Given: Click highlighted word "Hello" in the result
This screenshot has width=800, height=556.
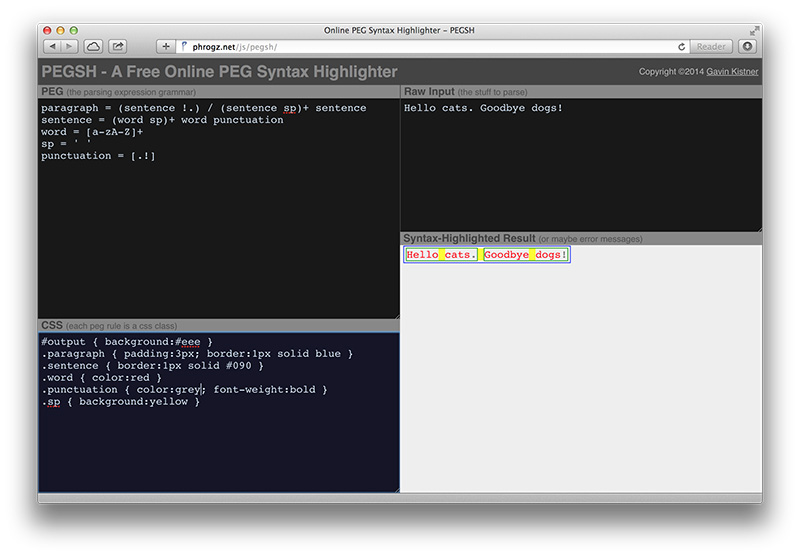Looking at the screenshot, I should (x=422, y=255).
